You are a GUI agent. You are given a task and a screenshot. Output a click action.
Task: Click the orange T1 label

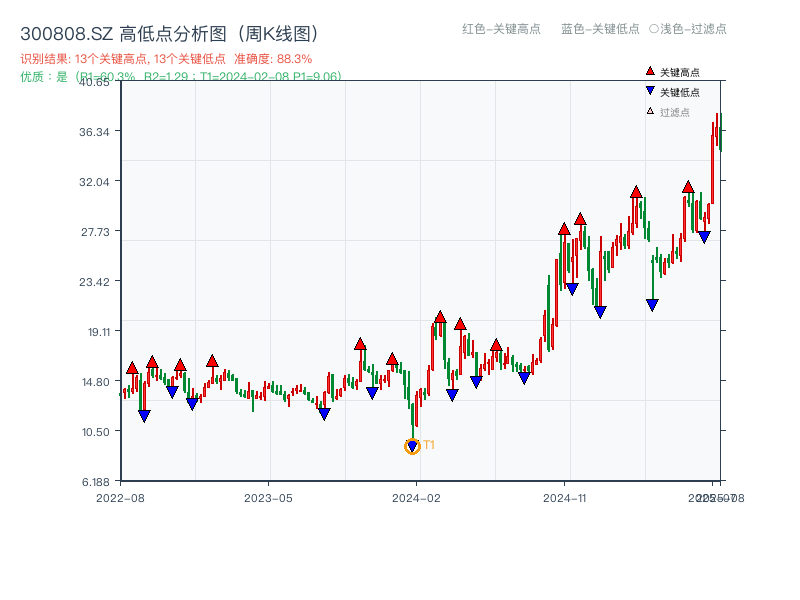pyautogui.click(x=429, y=445)
